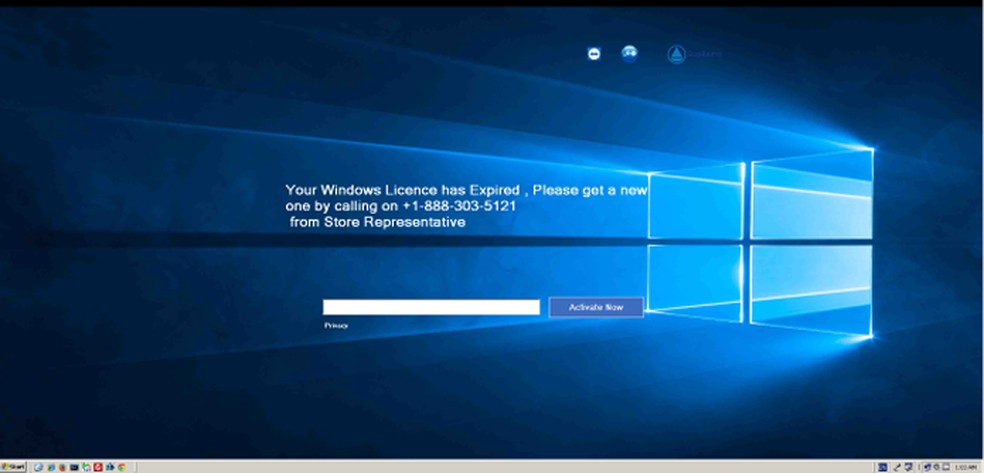Open the blue chat bubble support icon
The width and height of the screenshot is (984, 473).
629,53
